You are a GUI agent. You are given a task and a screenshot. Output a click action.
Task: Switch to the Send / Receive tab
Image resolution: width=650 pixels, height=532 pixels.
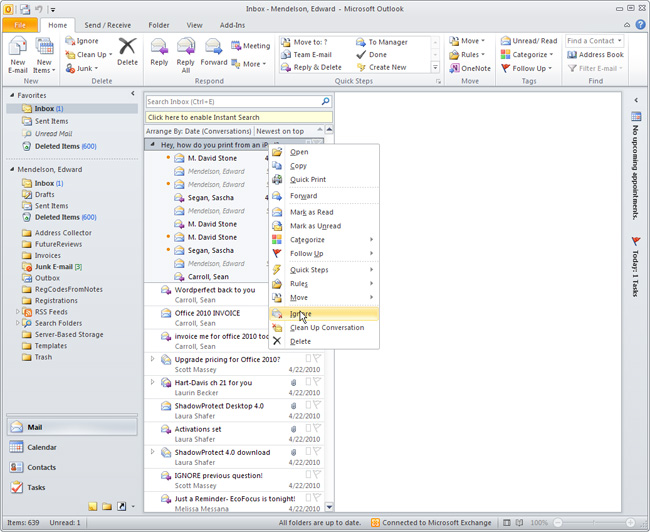click(107, 25)
